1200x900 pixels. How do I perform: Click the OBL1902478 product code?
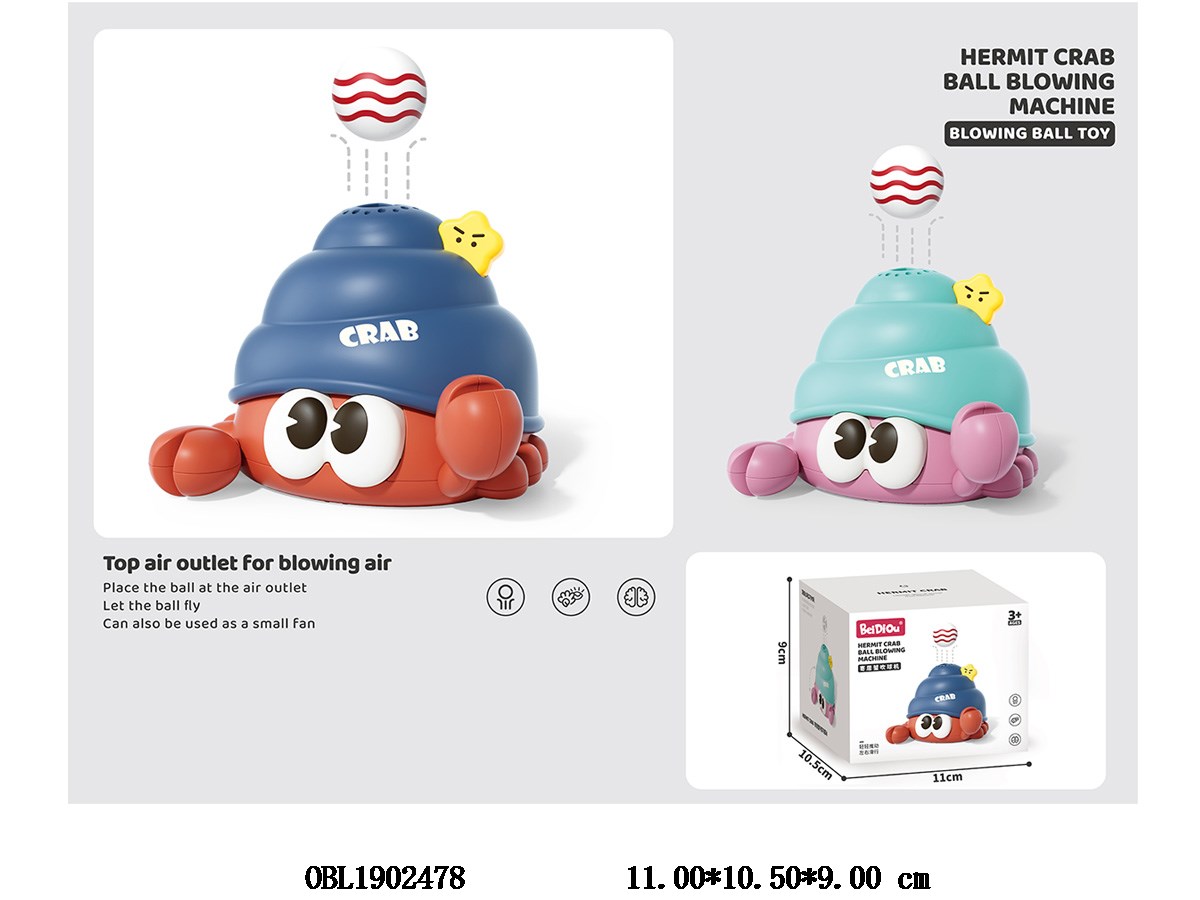384,879
